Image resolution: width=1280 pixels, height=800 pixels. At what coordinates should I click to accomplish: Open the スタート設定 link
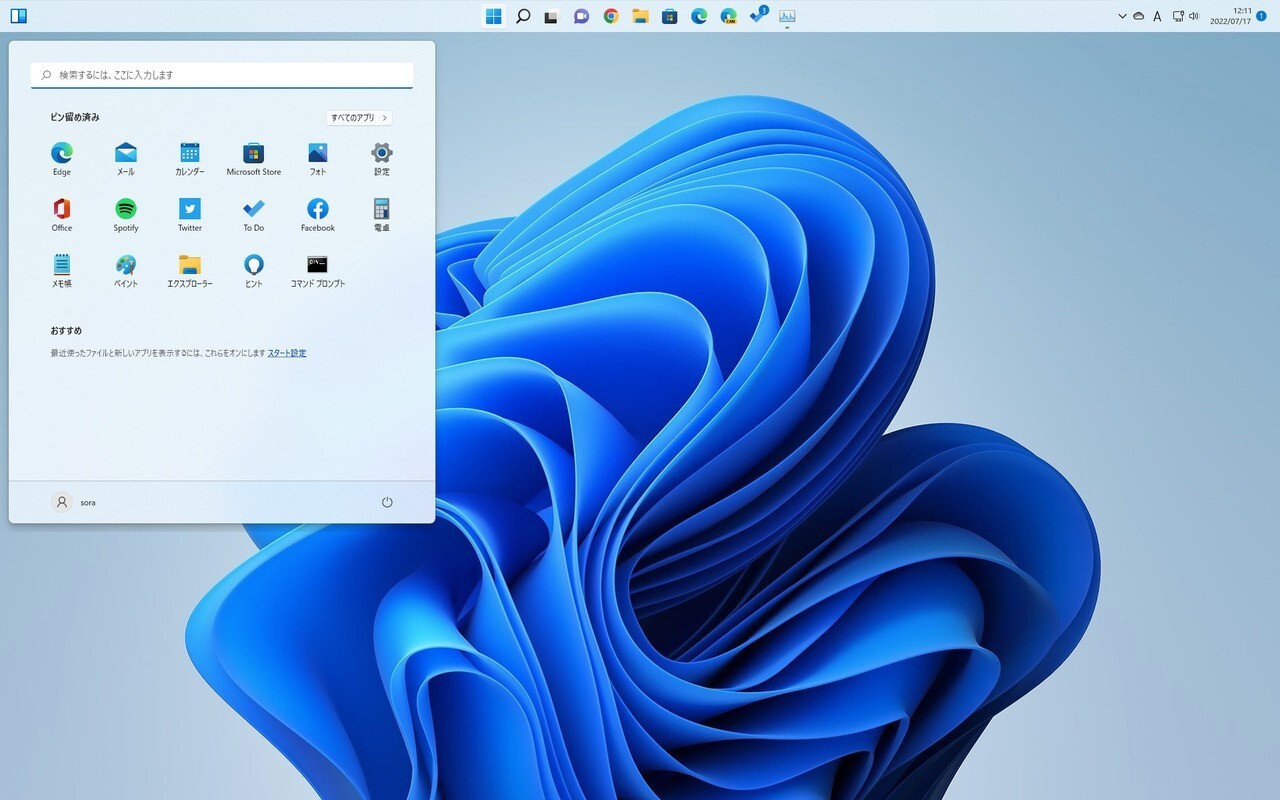point(287,353)
